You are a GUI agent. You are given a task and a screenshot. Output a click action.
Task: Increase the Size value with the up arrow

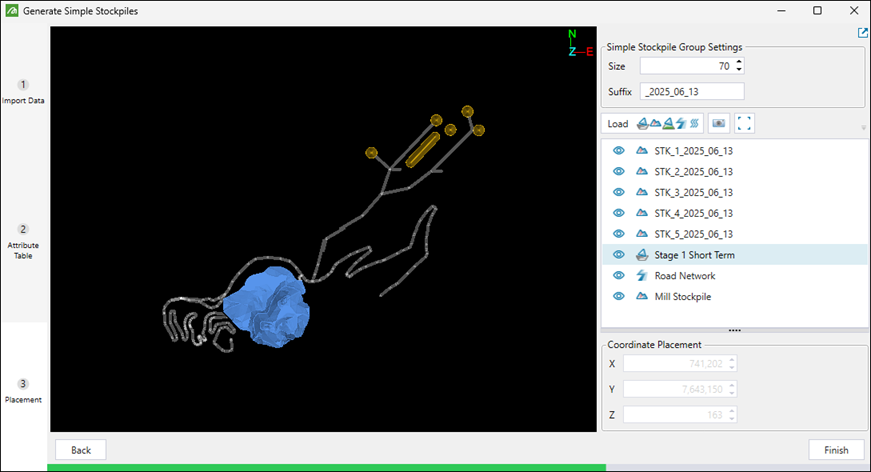(739, 62)
